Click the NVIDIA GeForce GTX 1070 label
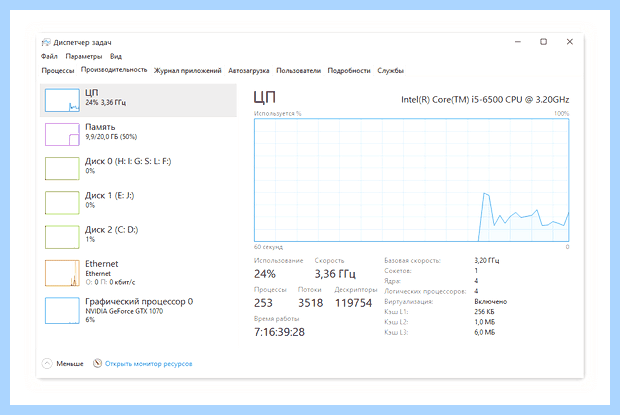Viewport: 620px width, 415px height. click(x=124, y=311)
